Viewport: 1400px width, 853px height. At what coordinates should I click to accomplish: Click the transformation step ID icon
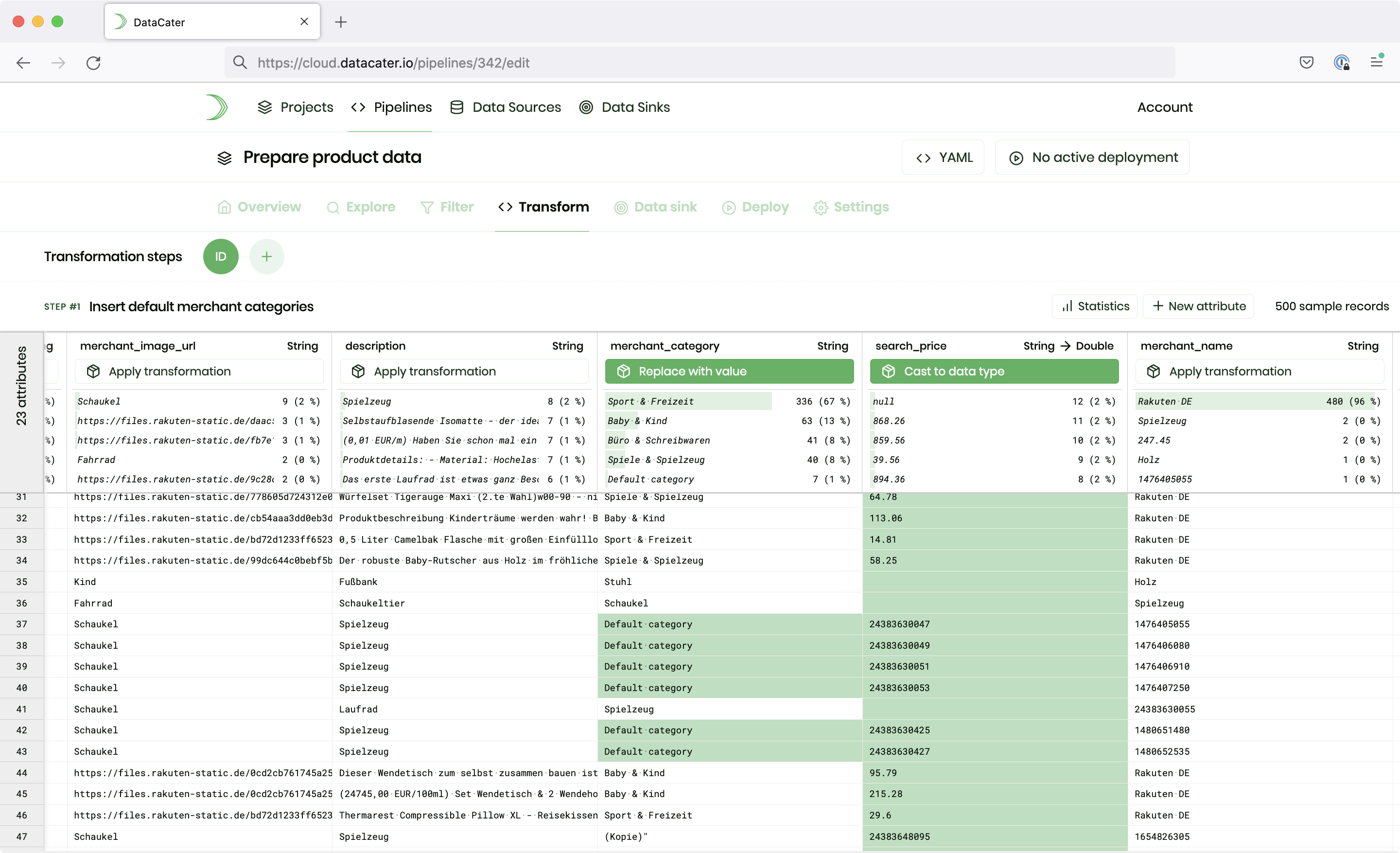point(221,256)
